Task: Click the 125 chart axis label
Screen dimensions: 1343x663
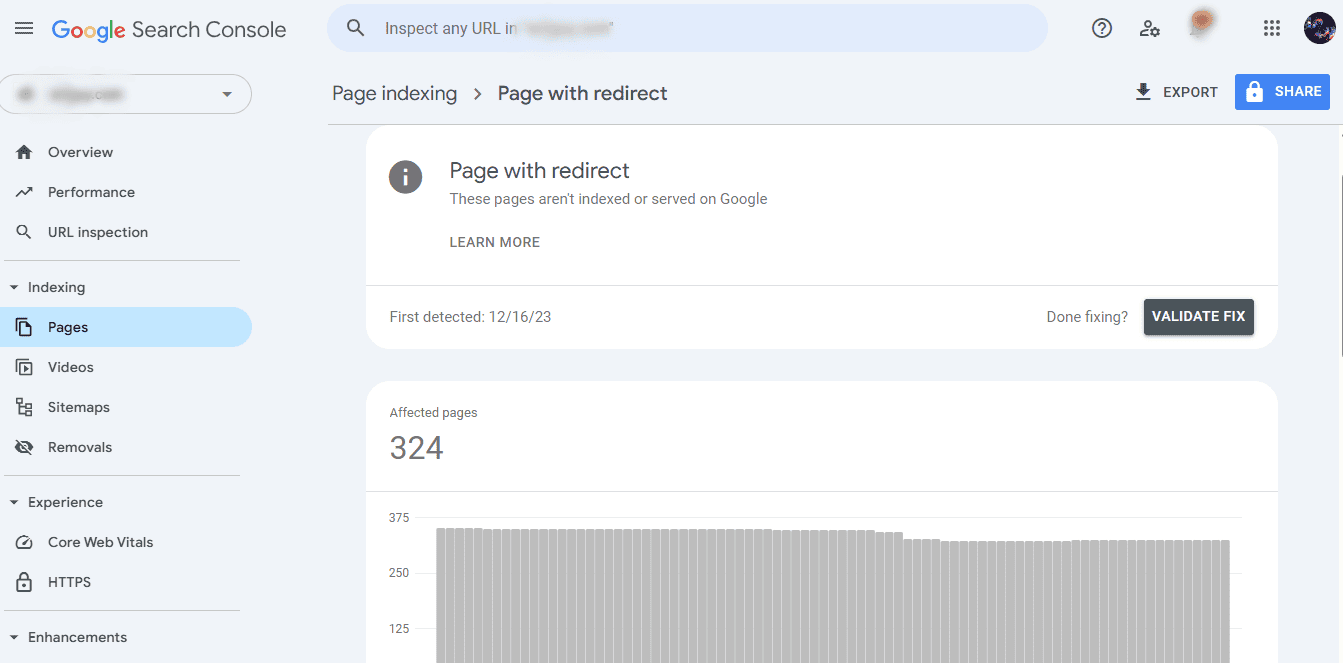Action: tap(399, 629)
